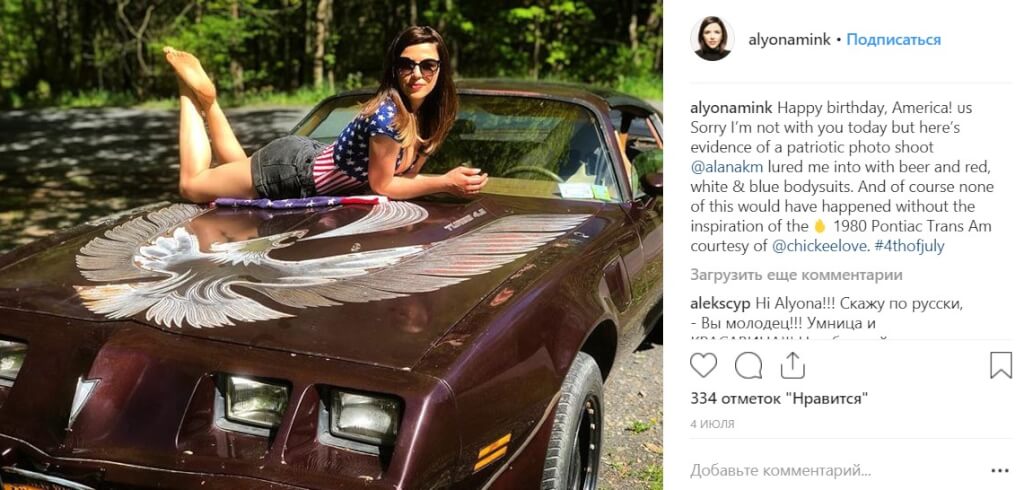
Task: Open the @chickeelove mention link
Action: tap(820, 247)
